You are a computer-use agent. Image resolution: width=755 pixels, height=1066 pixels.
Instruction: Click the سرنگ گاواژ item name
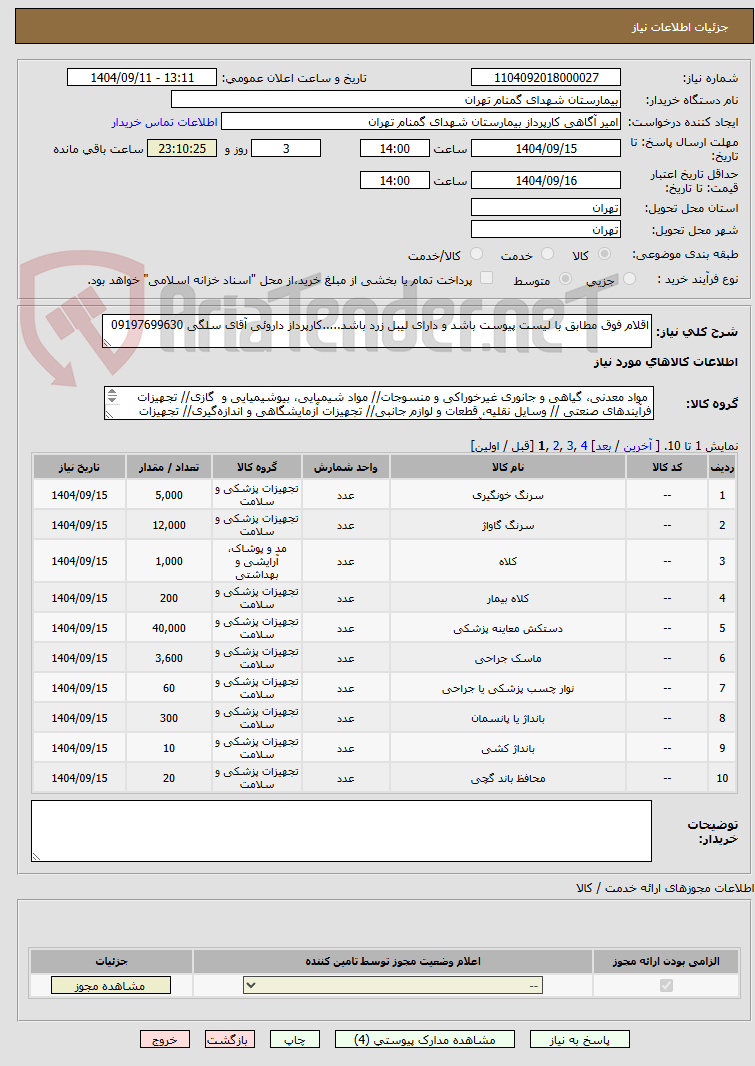point(508,526)
